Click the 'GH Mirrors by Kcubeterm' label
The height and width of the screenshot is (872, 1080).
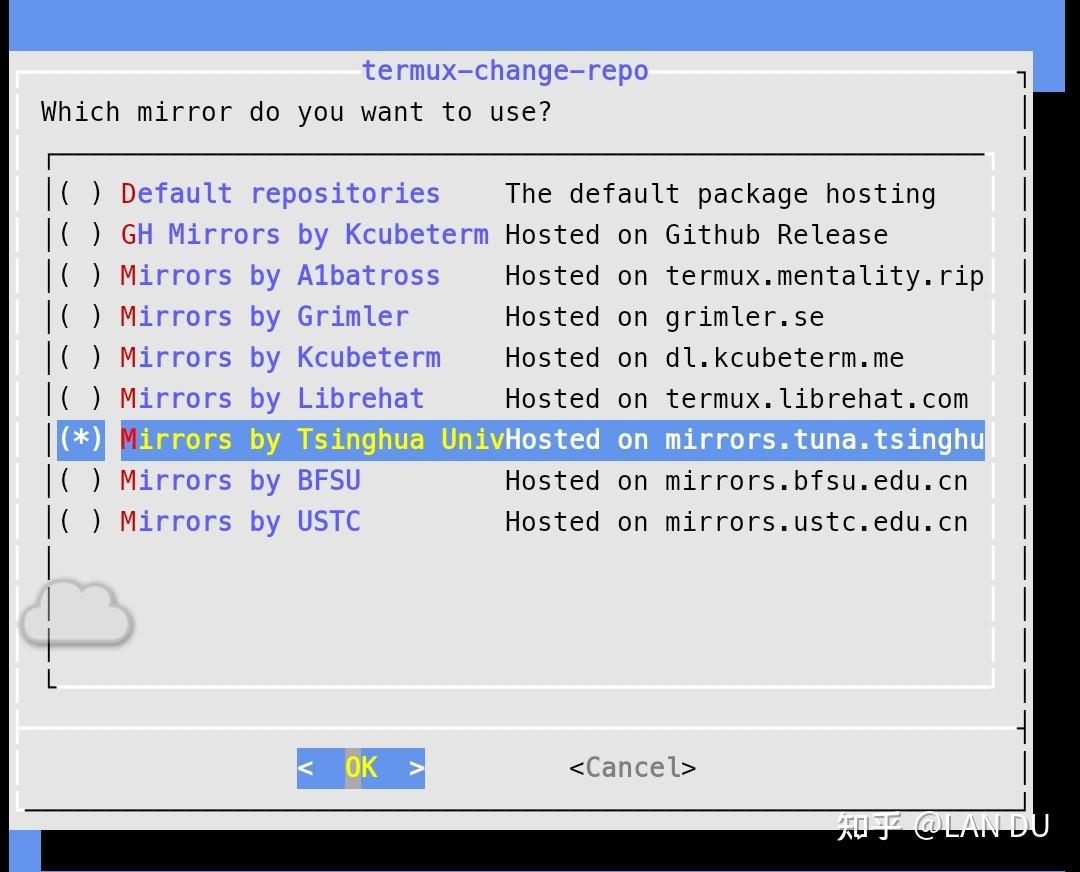pyautogui.click(x=304, y=234)
